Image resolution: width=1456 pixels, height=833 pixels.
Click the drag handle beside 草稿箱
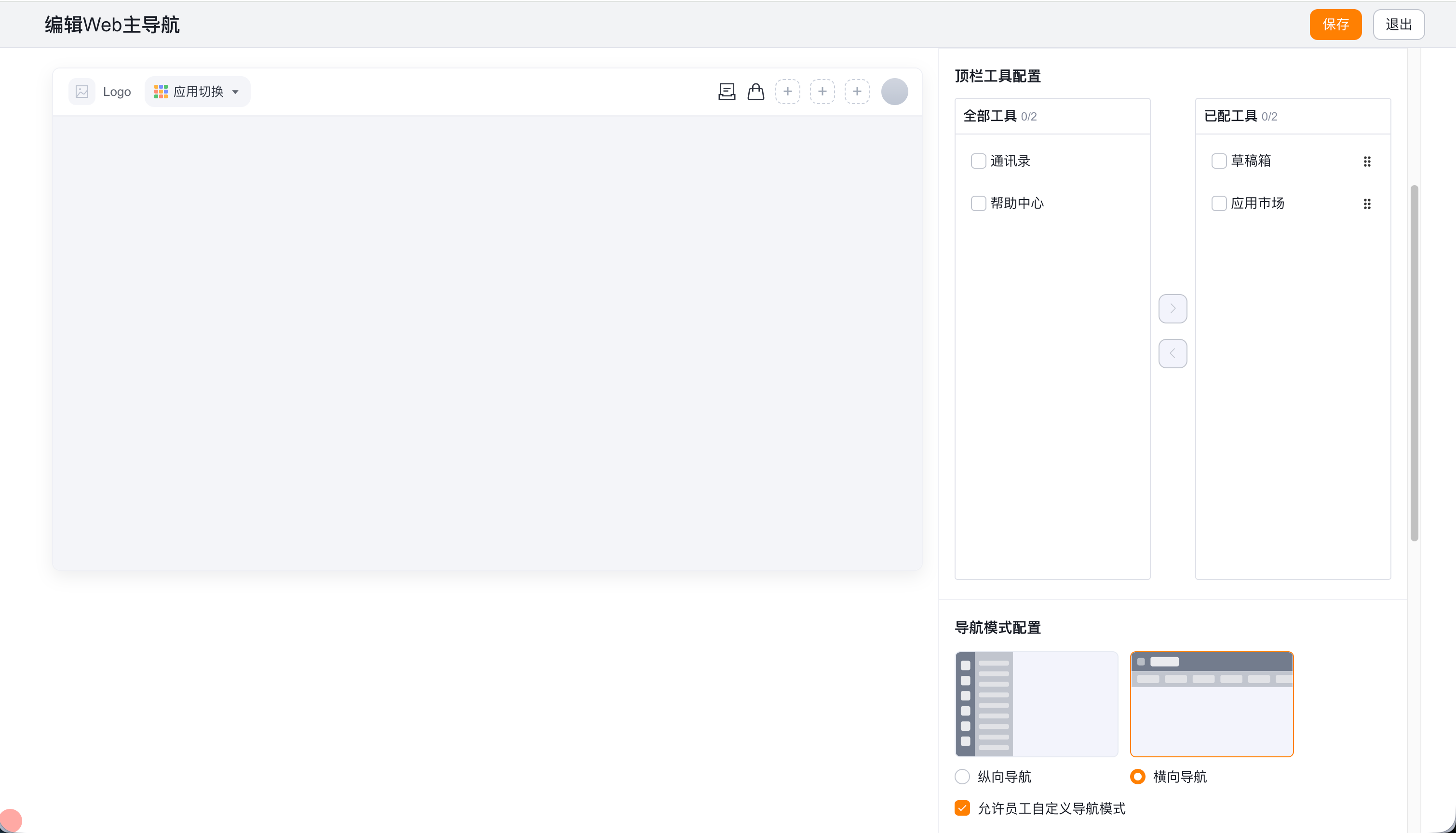pyautogui.click(x=1367, y=161)
